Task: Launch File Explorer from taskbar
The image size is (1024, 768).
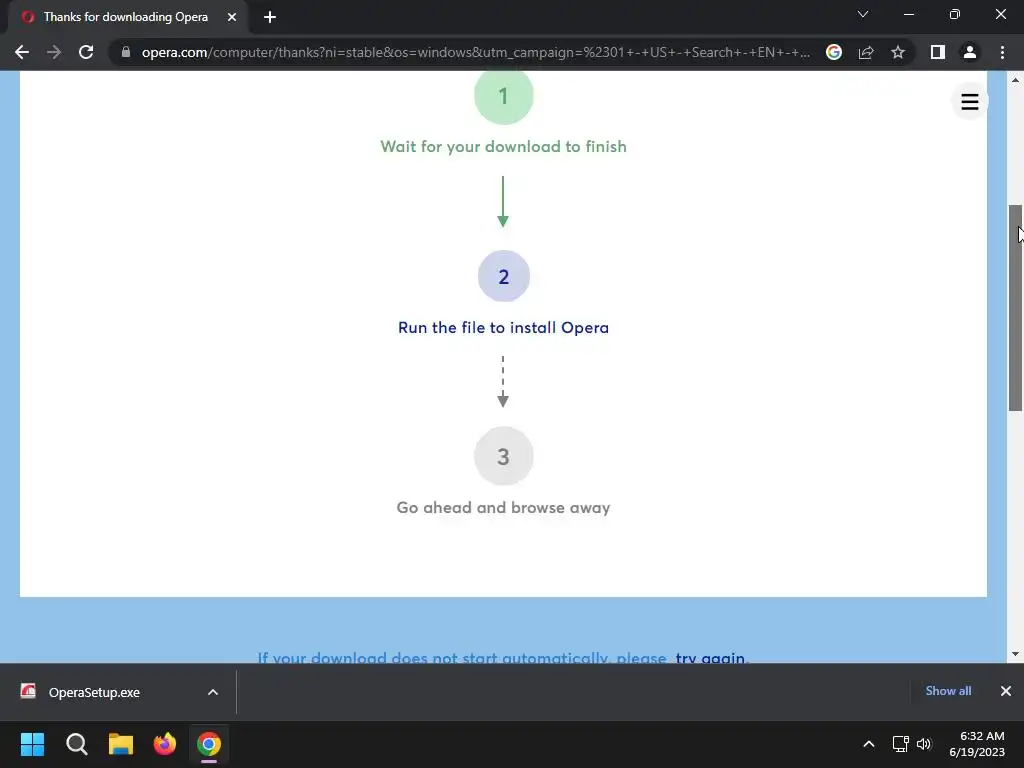Action: 121,744
